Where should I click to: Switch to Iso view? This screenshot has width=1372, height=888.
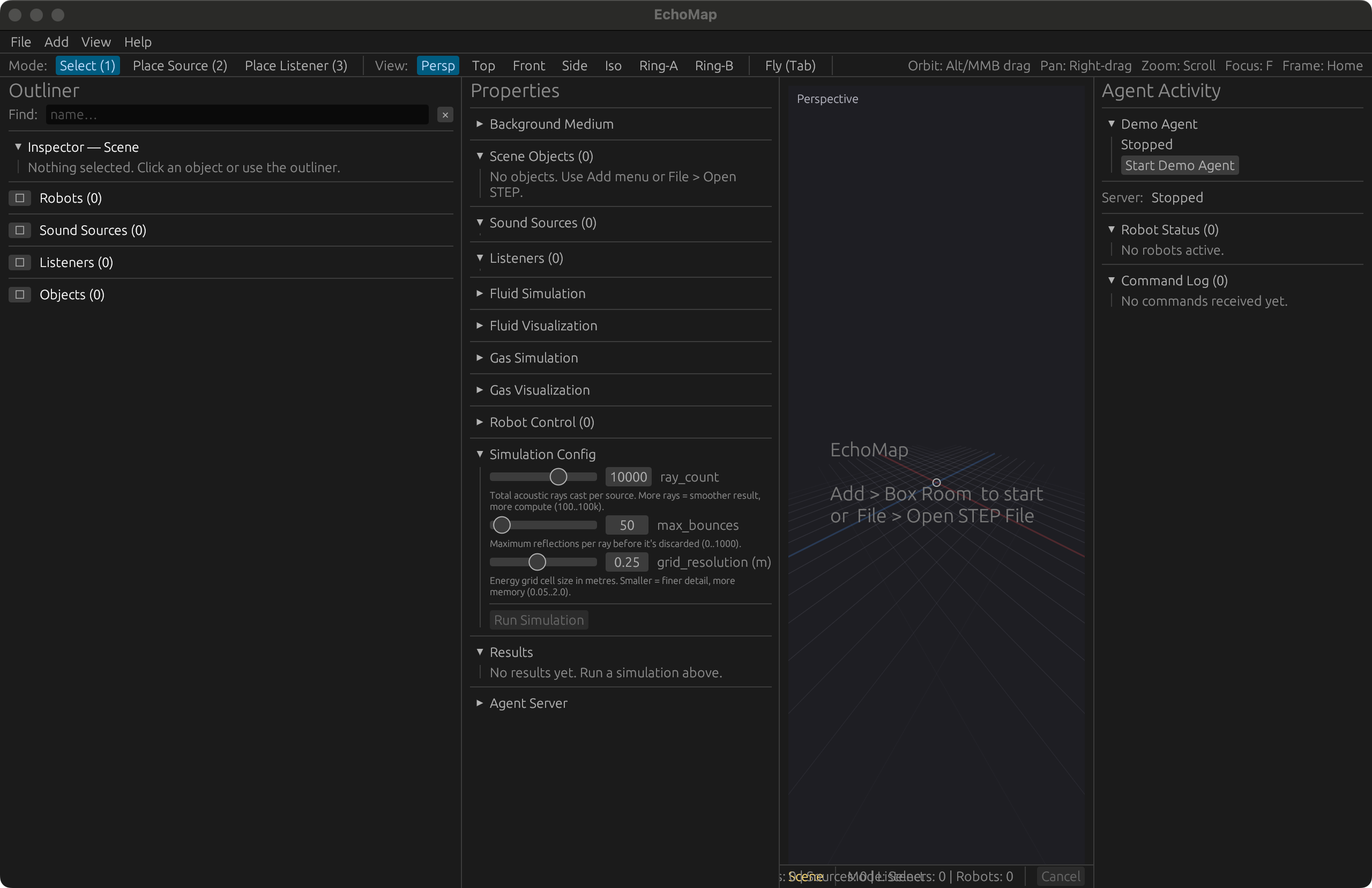(613, 65)
